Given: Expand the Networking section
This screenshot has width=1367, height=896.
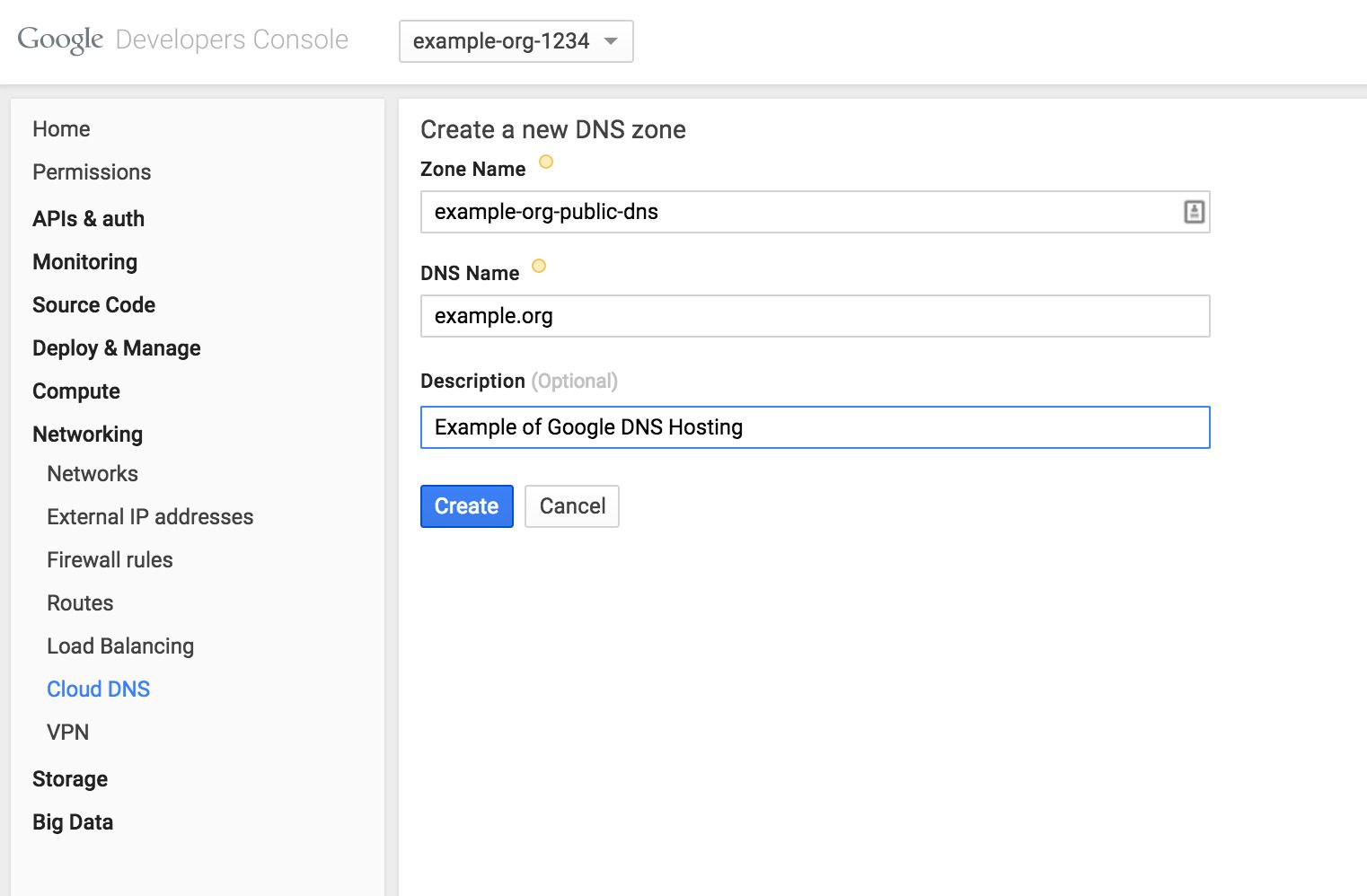Looking at the screenshot, I should click(87, 434).
